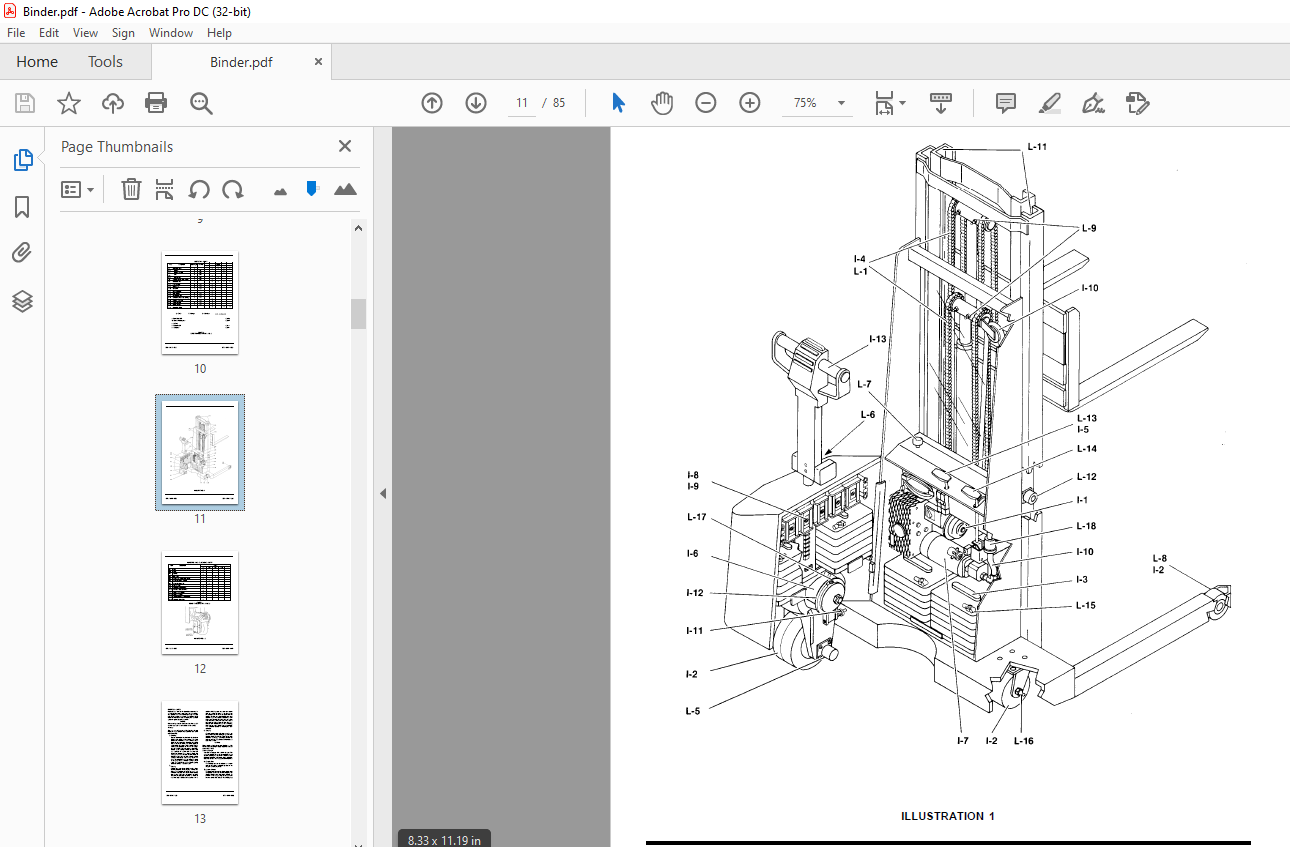Click the L-17 callout label
Viewport: 1290px width, 847px height.
[x=696, y=517]
